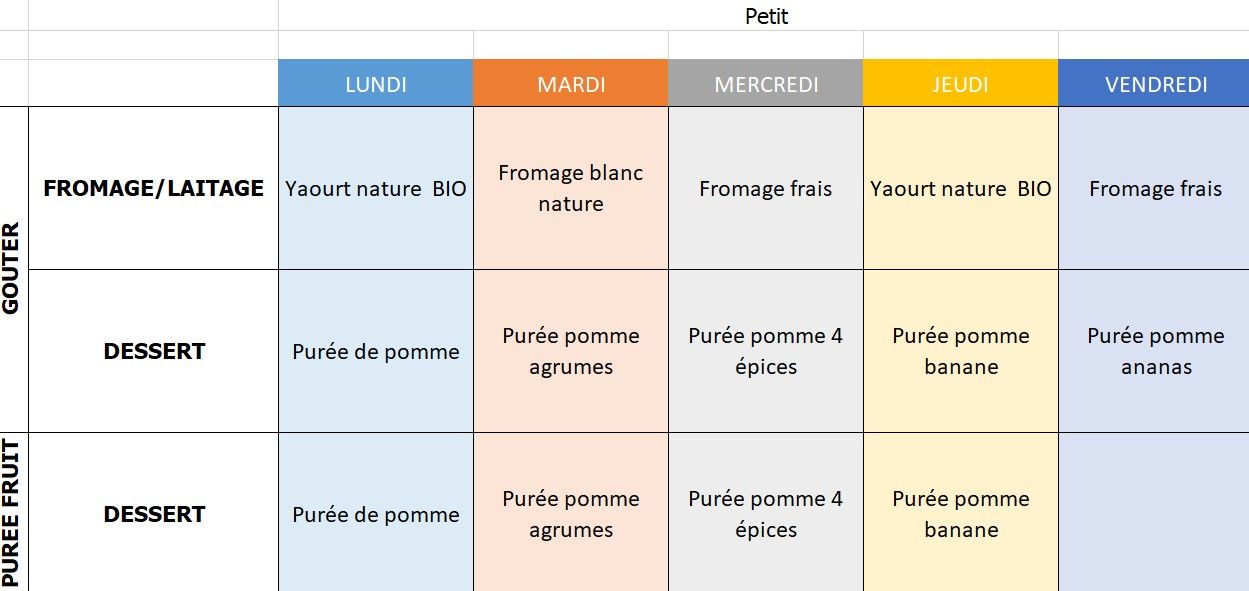Select the MERCREDI header cell
The width and height of the screenshot is (1249, 591).
766,83
